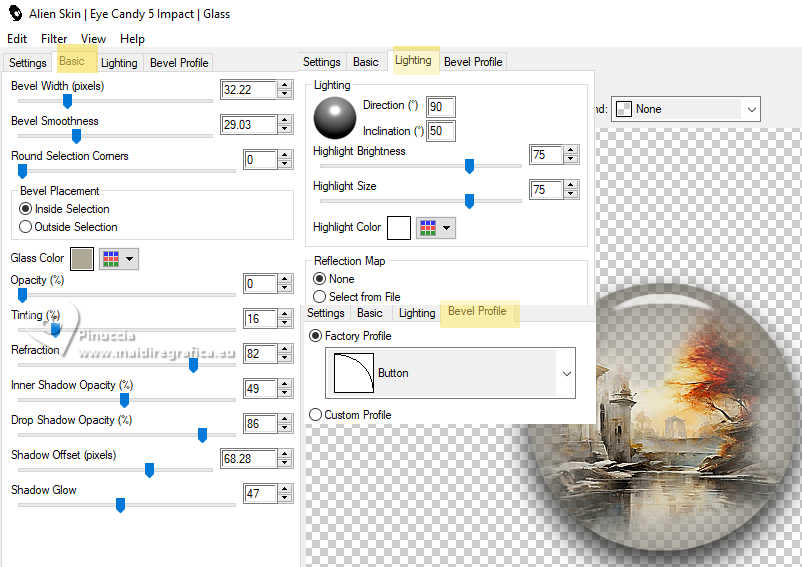
Task: Click the lighting direction sphere
Action: (x=335, y=118)
